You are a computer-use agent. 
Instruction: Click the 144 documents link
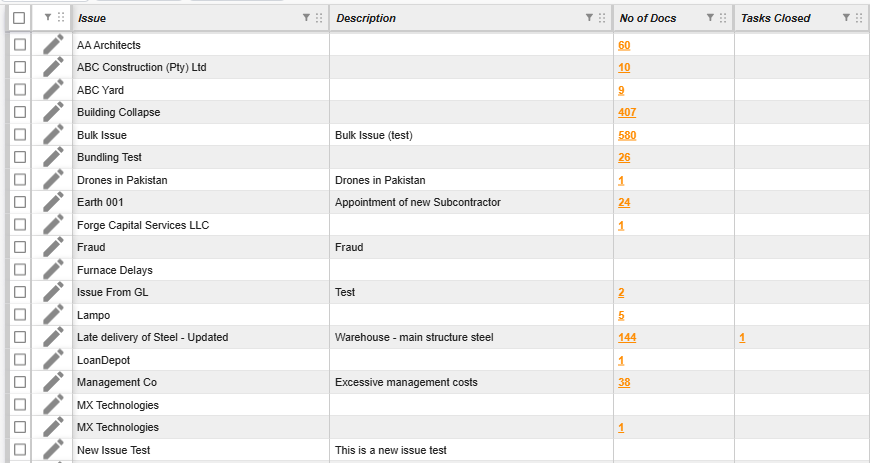pos(627,338)
